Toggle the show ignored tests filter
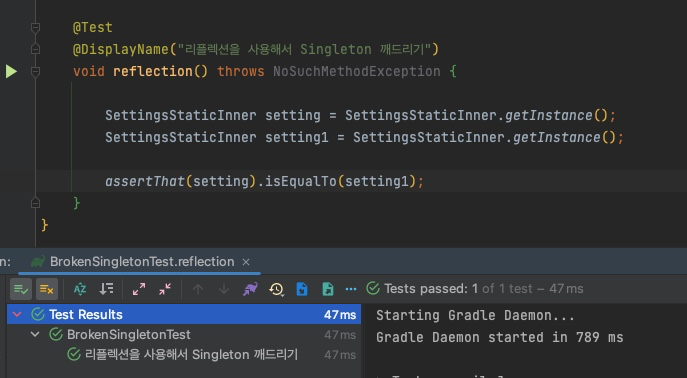 (x=46, y=289)
